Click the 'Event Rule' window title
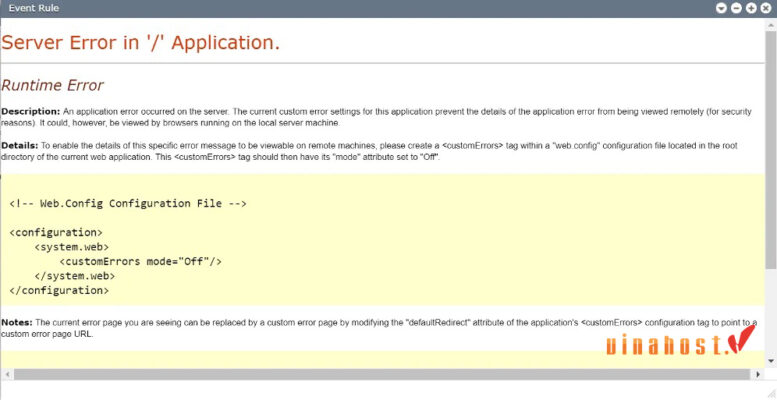777x400 pixels. click(x=34, y=8)
